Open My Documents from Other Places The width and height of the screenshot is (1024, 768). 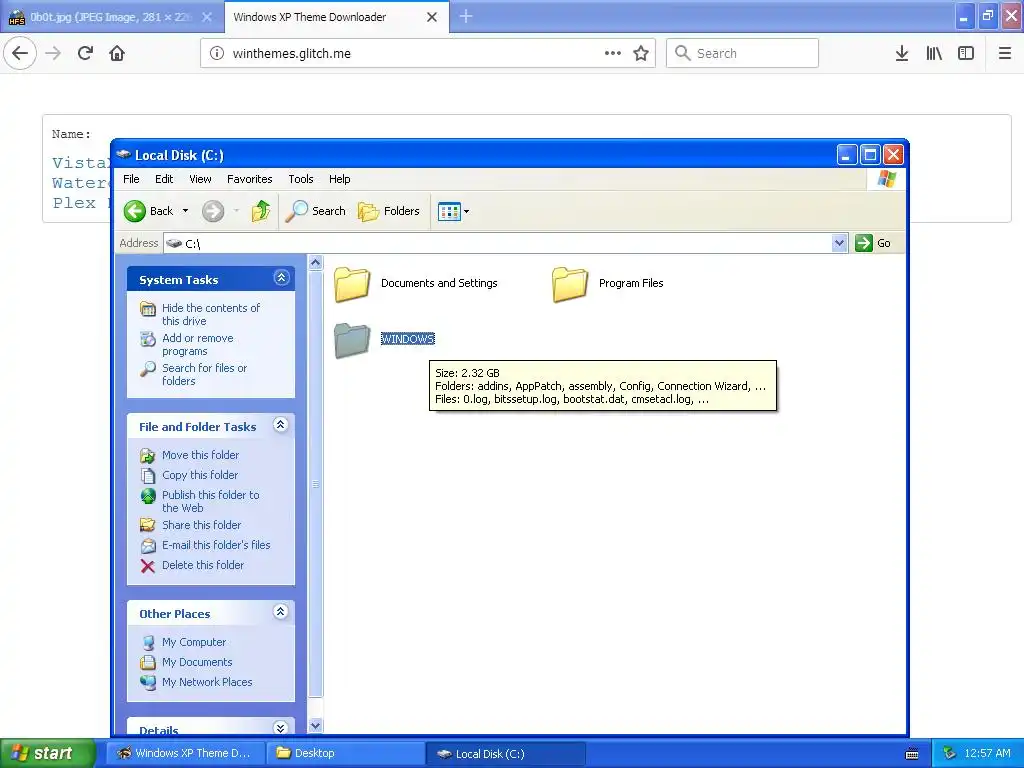(x=197, y=662)
